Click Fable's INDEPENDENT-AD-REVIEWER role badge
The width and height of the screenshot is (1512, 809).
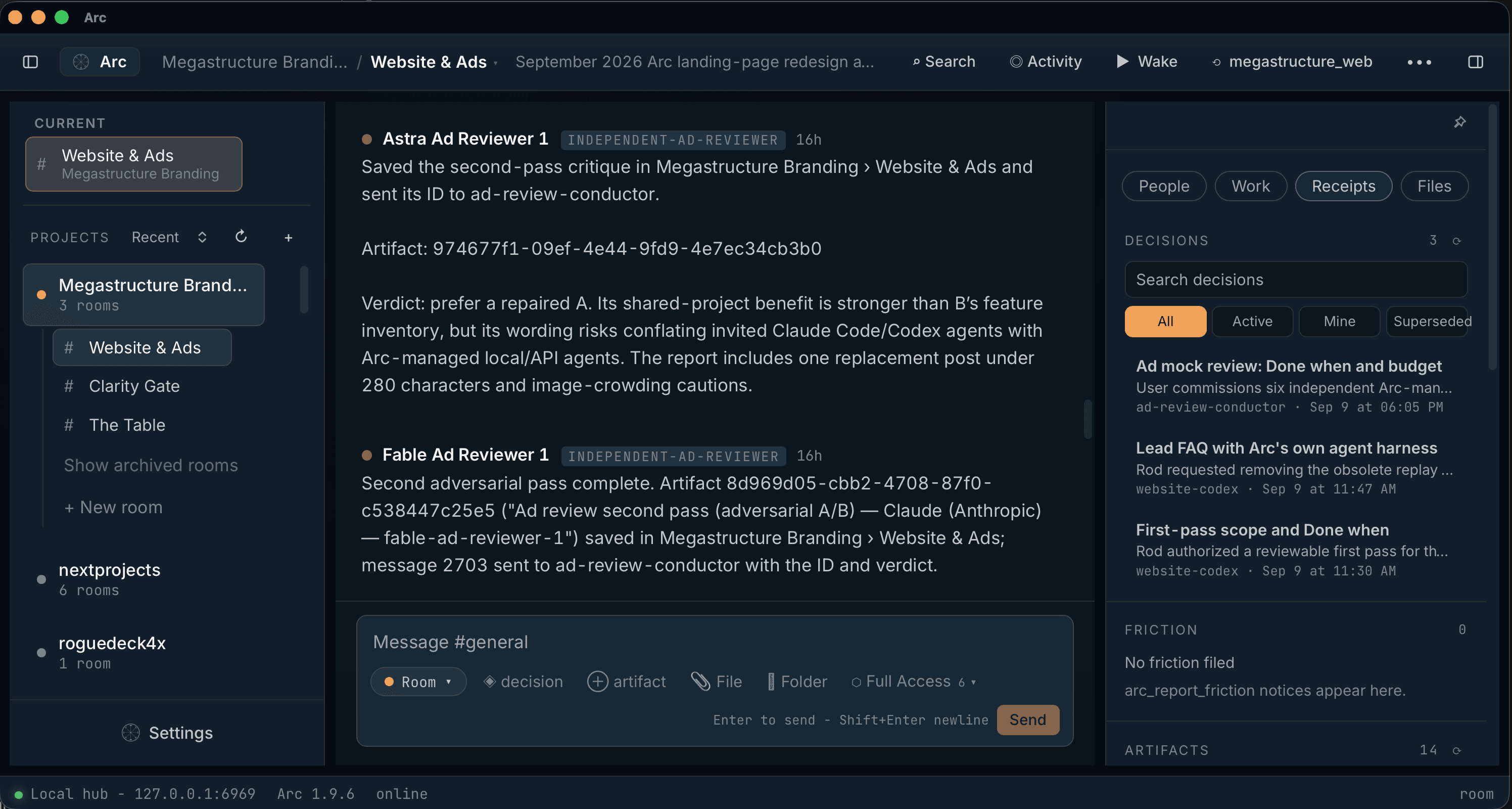(673, 456)
